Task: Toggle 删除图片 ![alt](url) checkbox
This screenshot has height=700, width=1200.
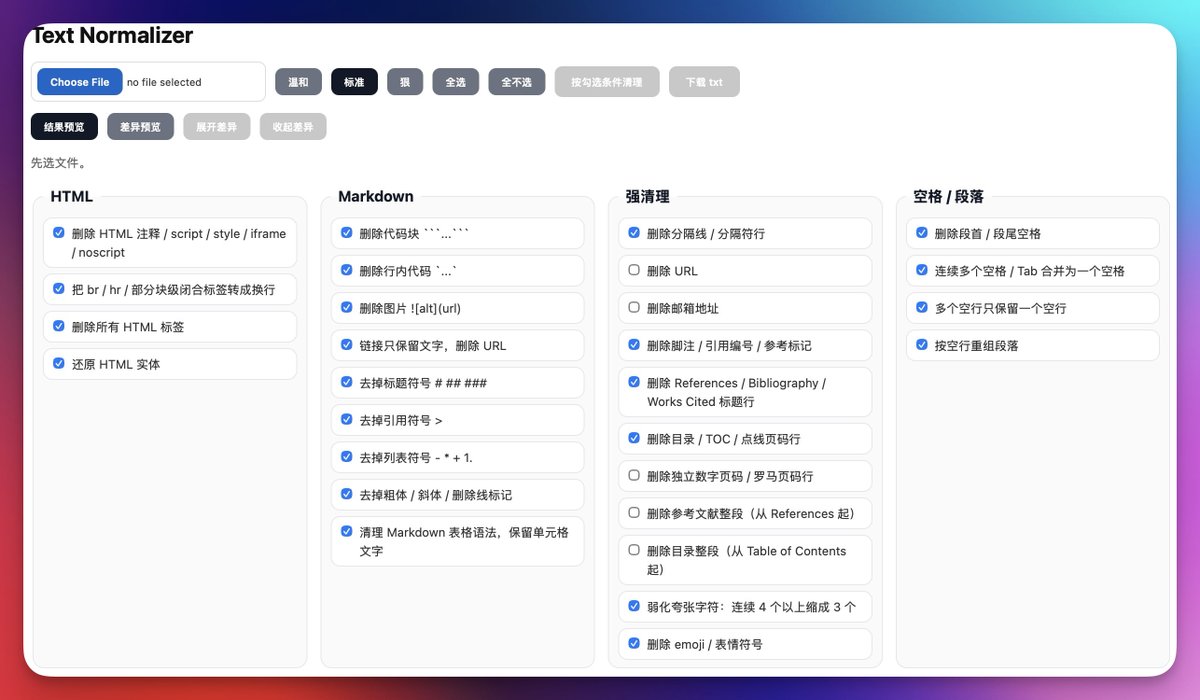Action: pyautogui.click(x=346, y=307)
